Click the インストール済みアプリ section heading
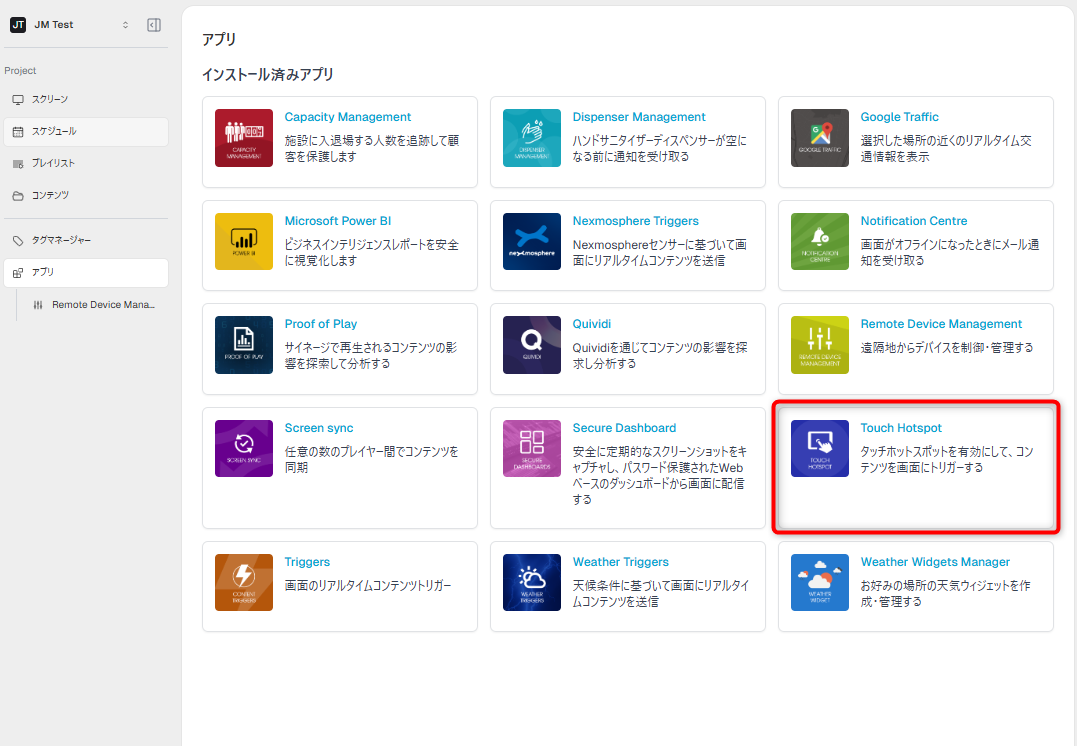This screenshot has width=1077, height=746. pyautogui.click(x=268, y=74)
